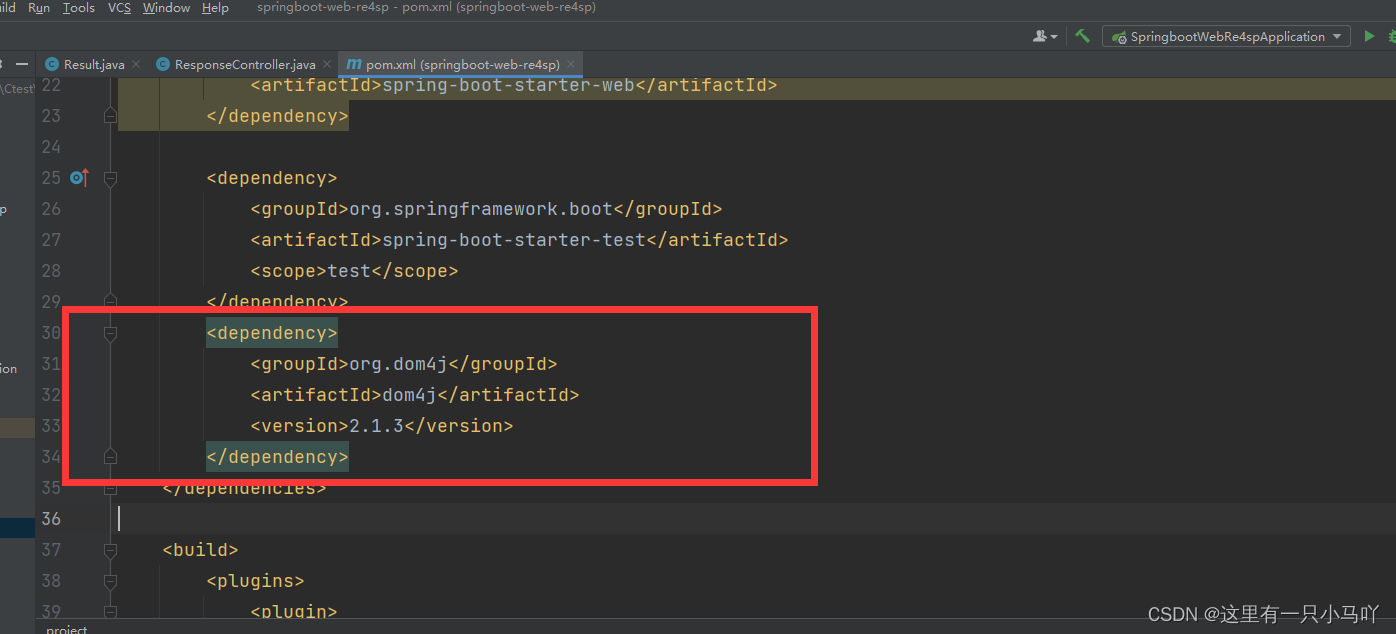Click line number 32 in the gutter
Viewport: 1396px width, 634px height.
tap(50, 394)
